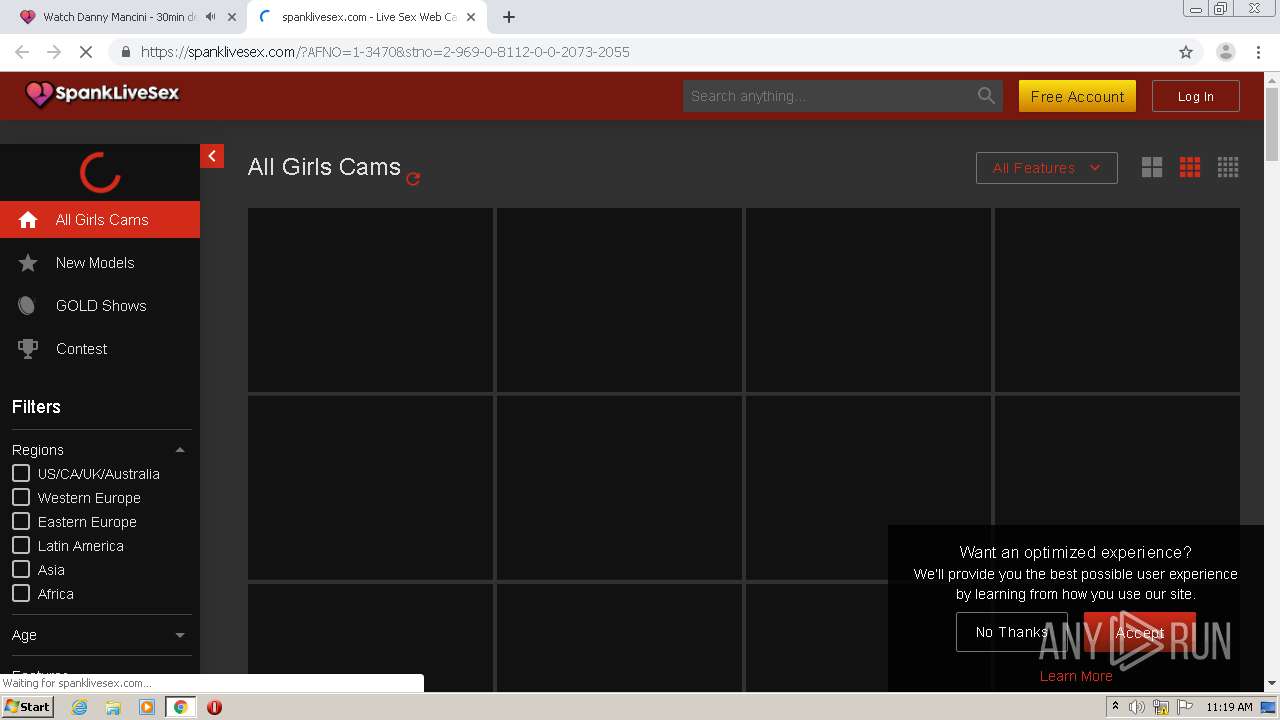Go back to the previous page

click(22, 52)
